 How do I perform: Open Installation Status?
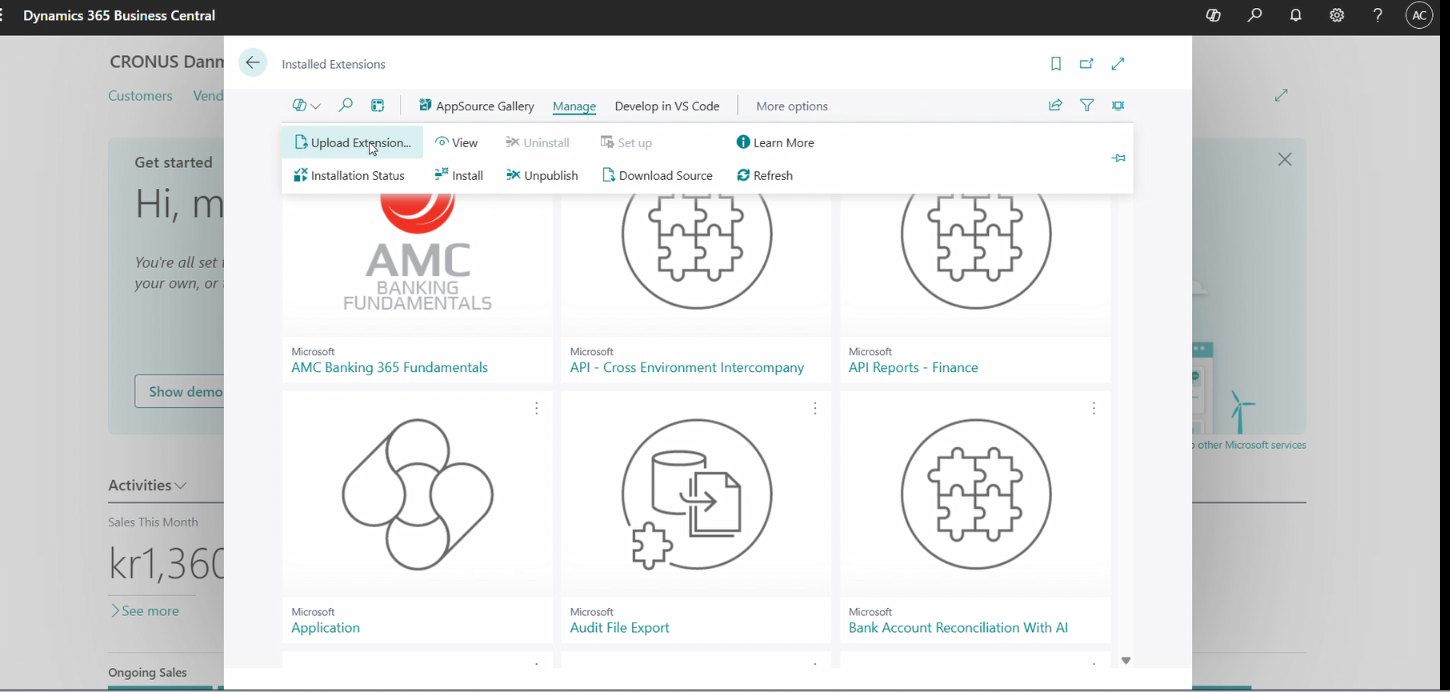(x=349, y=176)
